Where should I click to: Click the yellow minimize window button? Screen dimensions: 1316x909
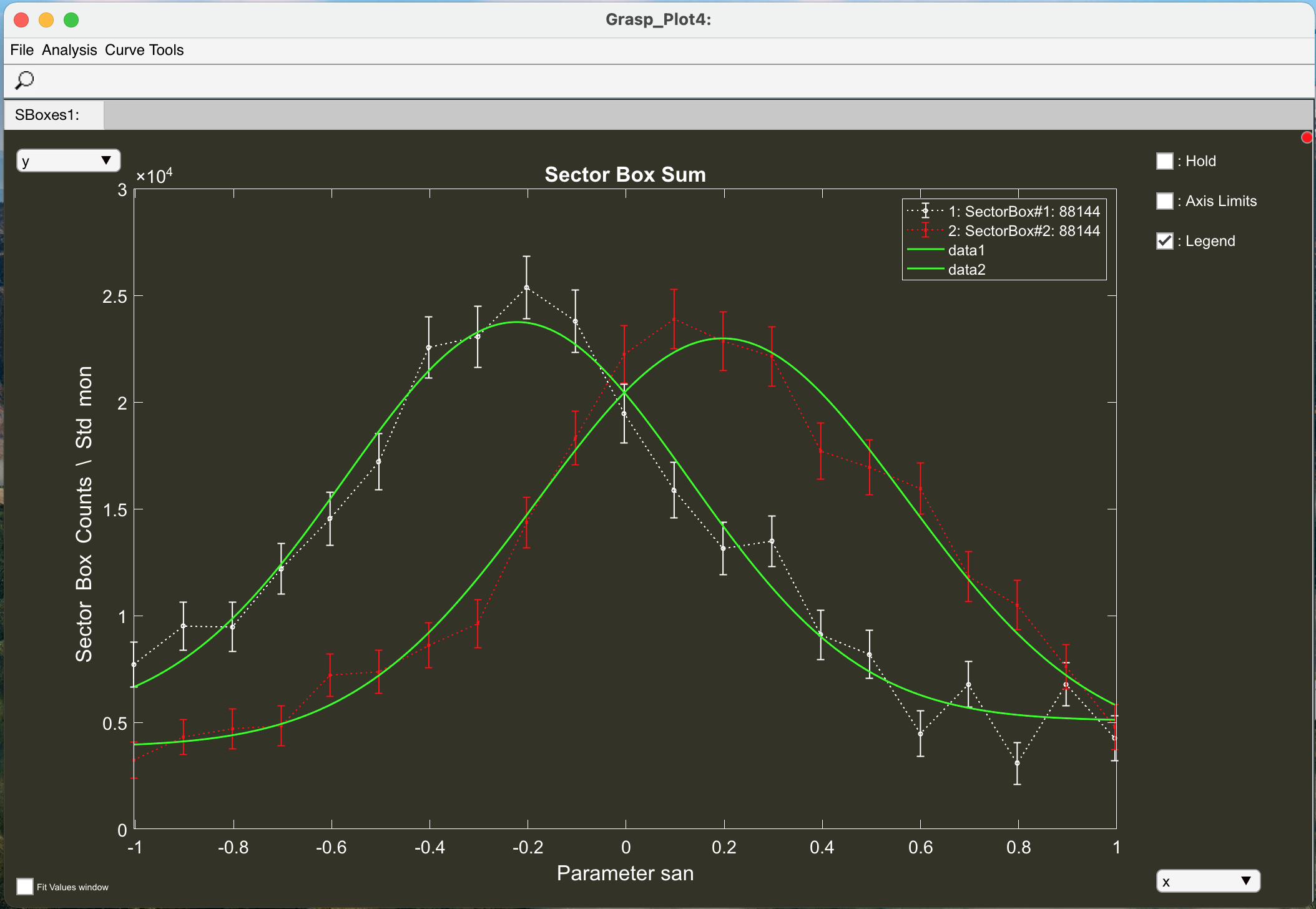click(46, 20)
